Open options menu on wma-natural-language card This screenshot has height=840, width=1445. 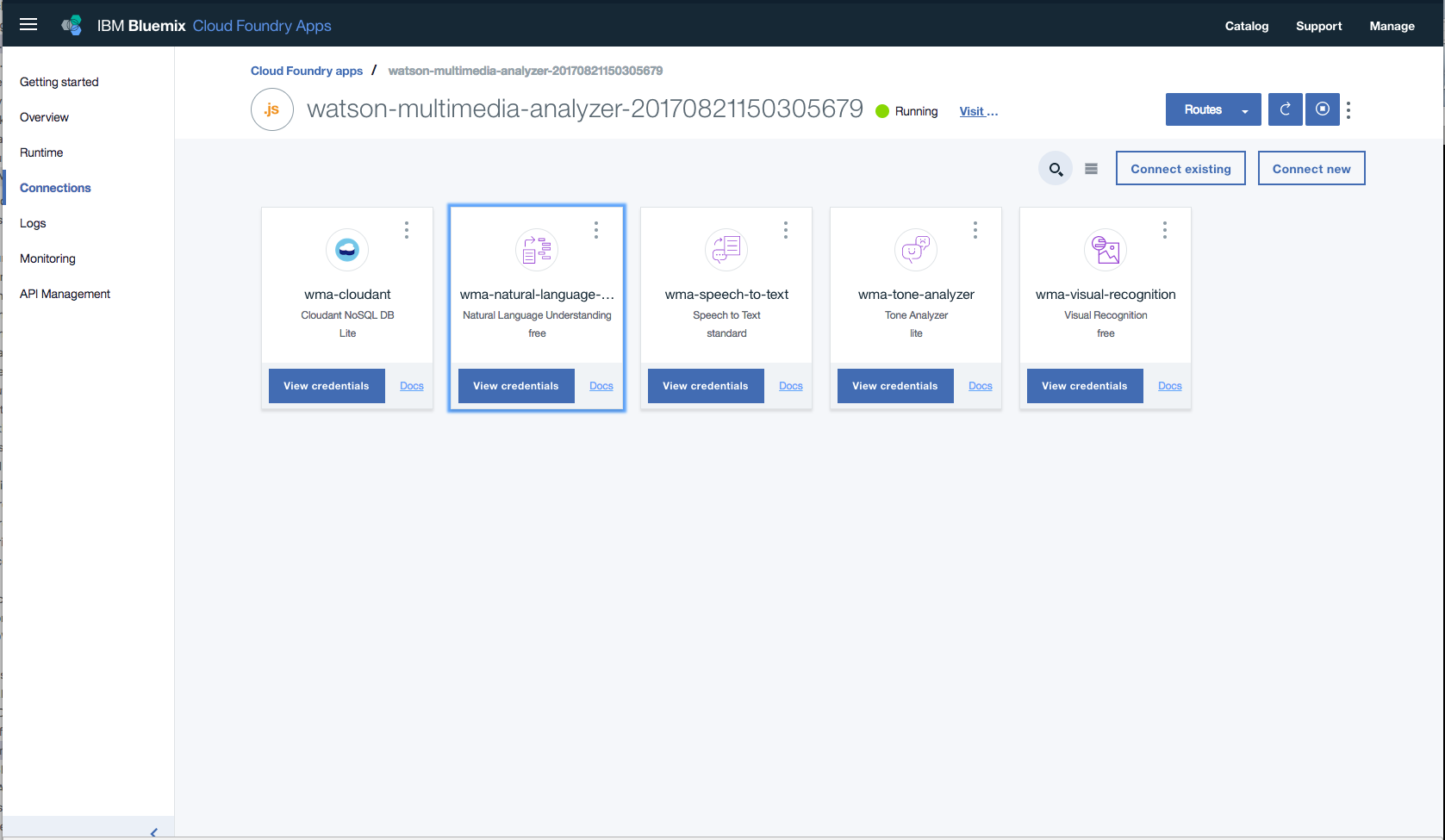pyautogui.click(x=596, y=230)
